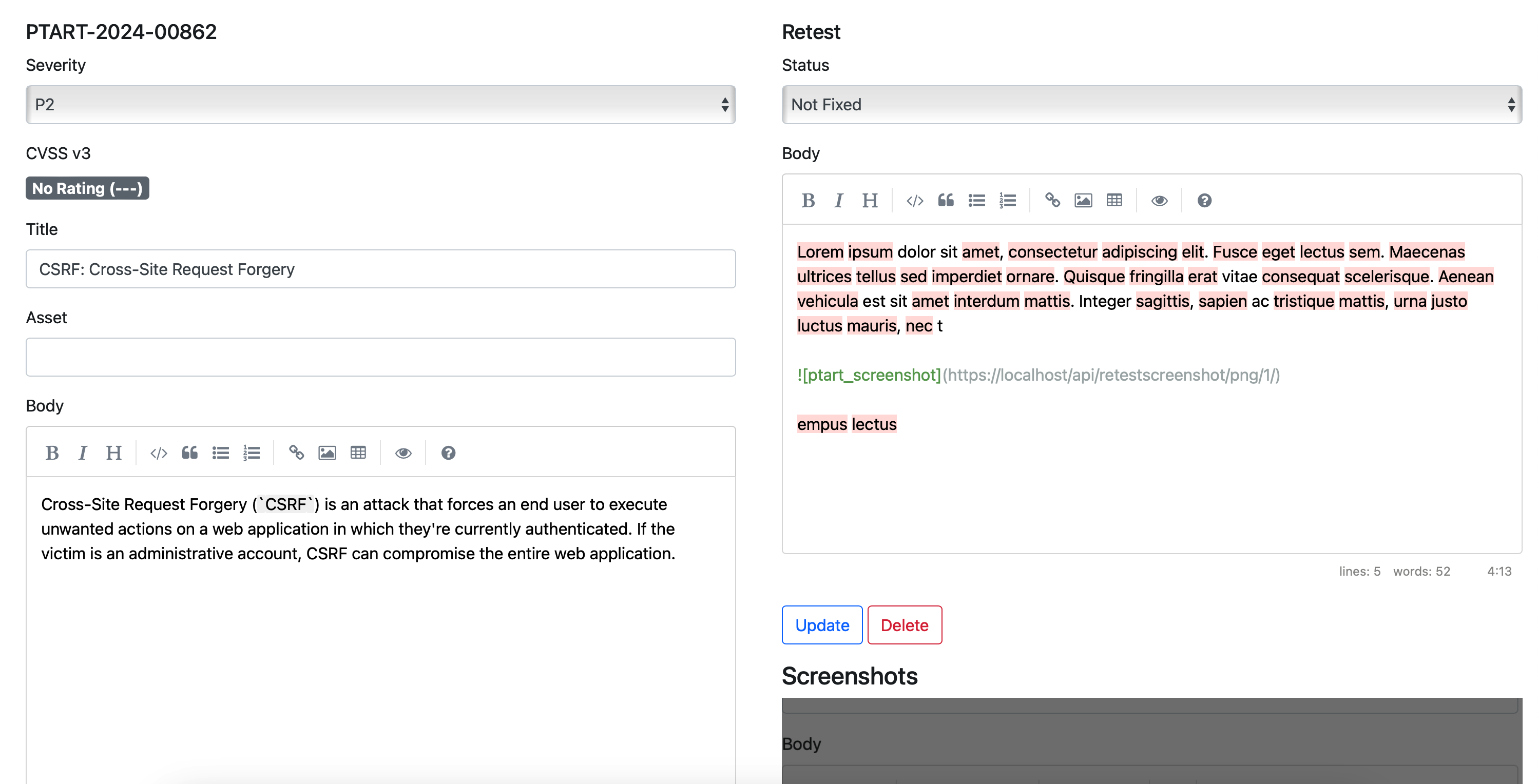
Task: Add numbered list in finding Body editor
Action: (252, 453)
